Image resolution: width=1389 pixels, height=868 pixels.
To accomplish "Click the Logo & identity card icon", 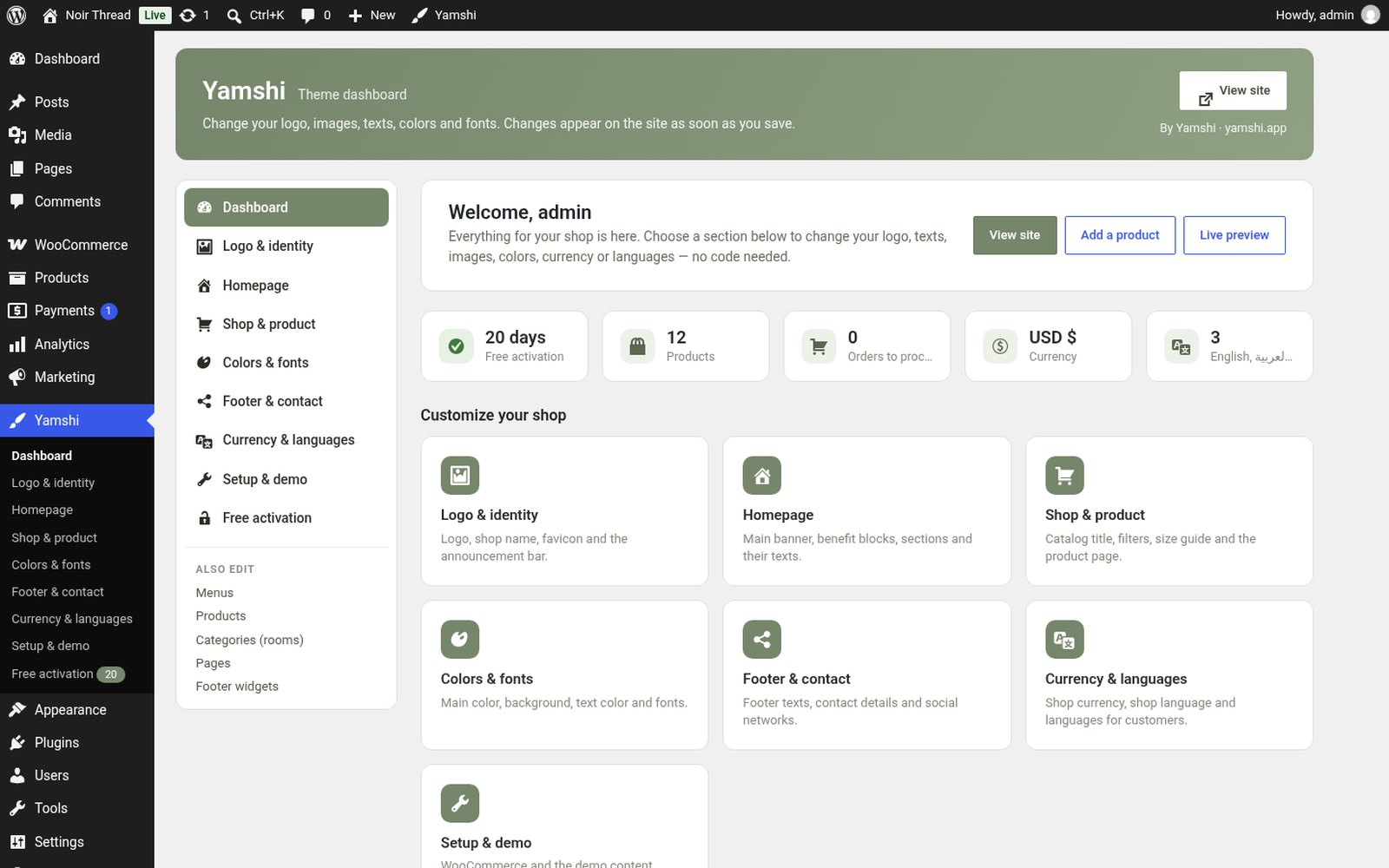I will coord(460,476).
